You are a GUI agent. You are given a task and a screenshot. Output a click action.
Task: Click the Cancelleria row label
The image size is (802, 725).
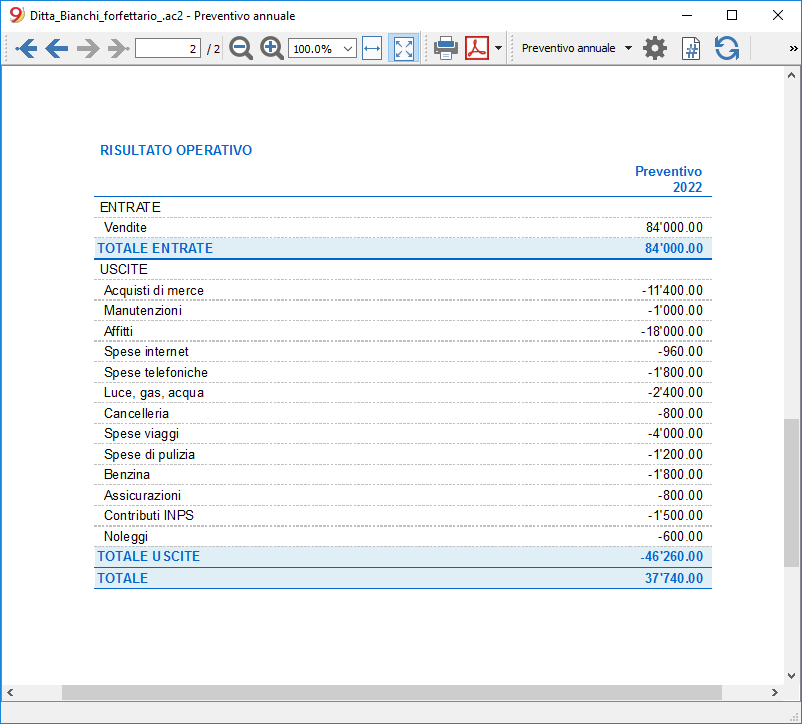[136, 413]
